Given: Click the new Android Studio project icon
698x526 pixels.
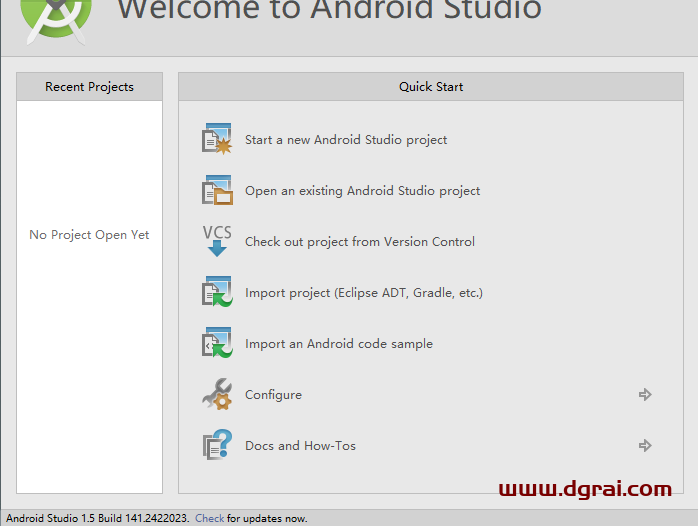Looking at the screenshot, I should (217, 139).
